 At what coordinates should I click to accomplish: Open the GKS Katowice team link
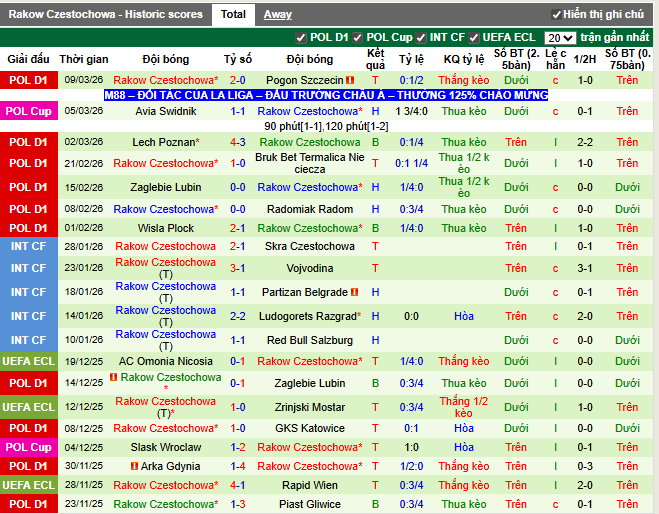pos(310,428)
